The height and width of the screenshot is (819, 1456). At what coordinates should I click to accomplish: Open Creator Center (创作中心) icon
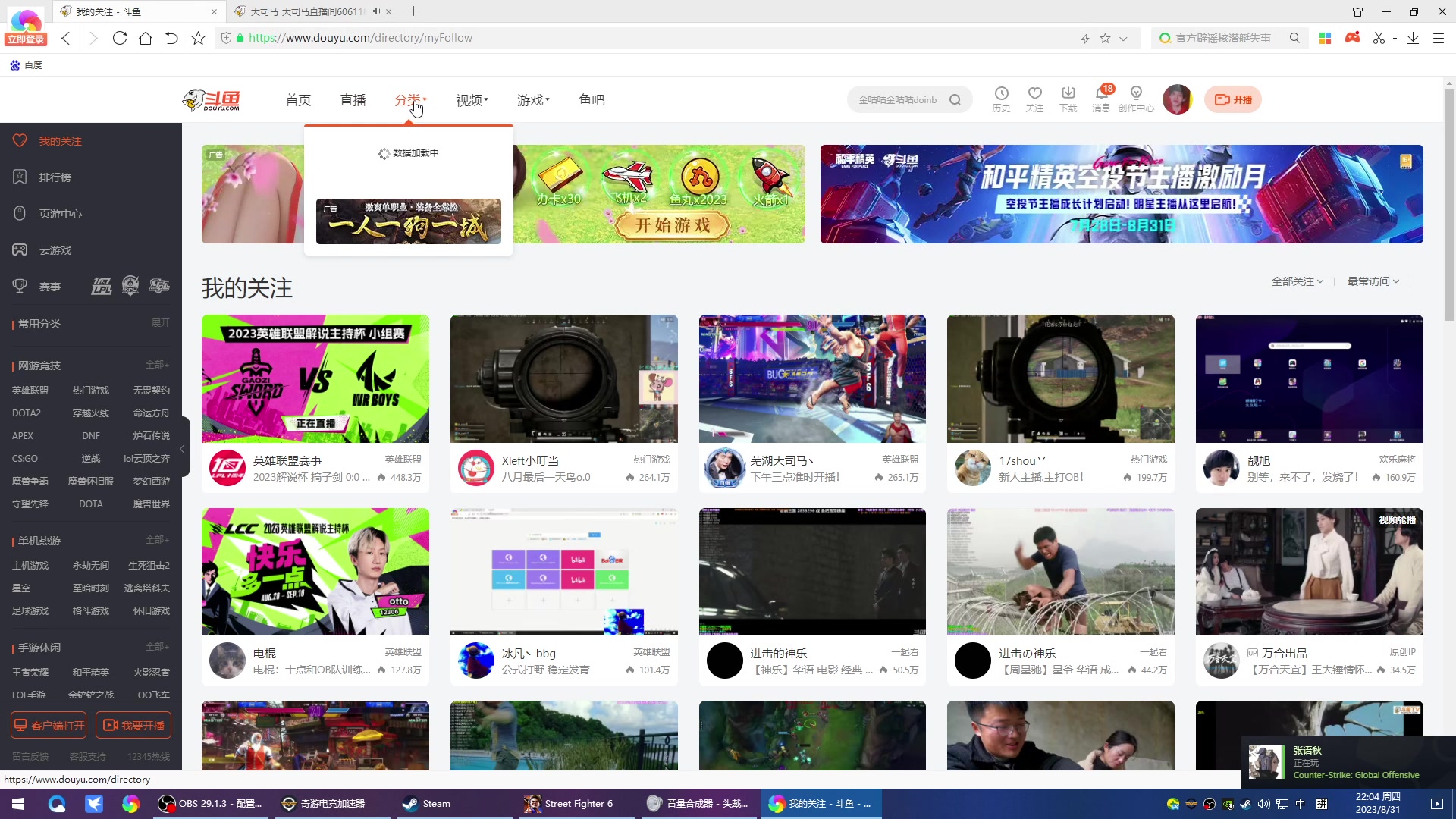point(1136,99)
